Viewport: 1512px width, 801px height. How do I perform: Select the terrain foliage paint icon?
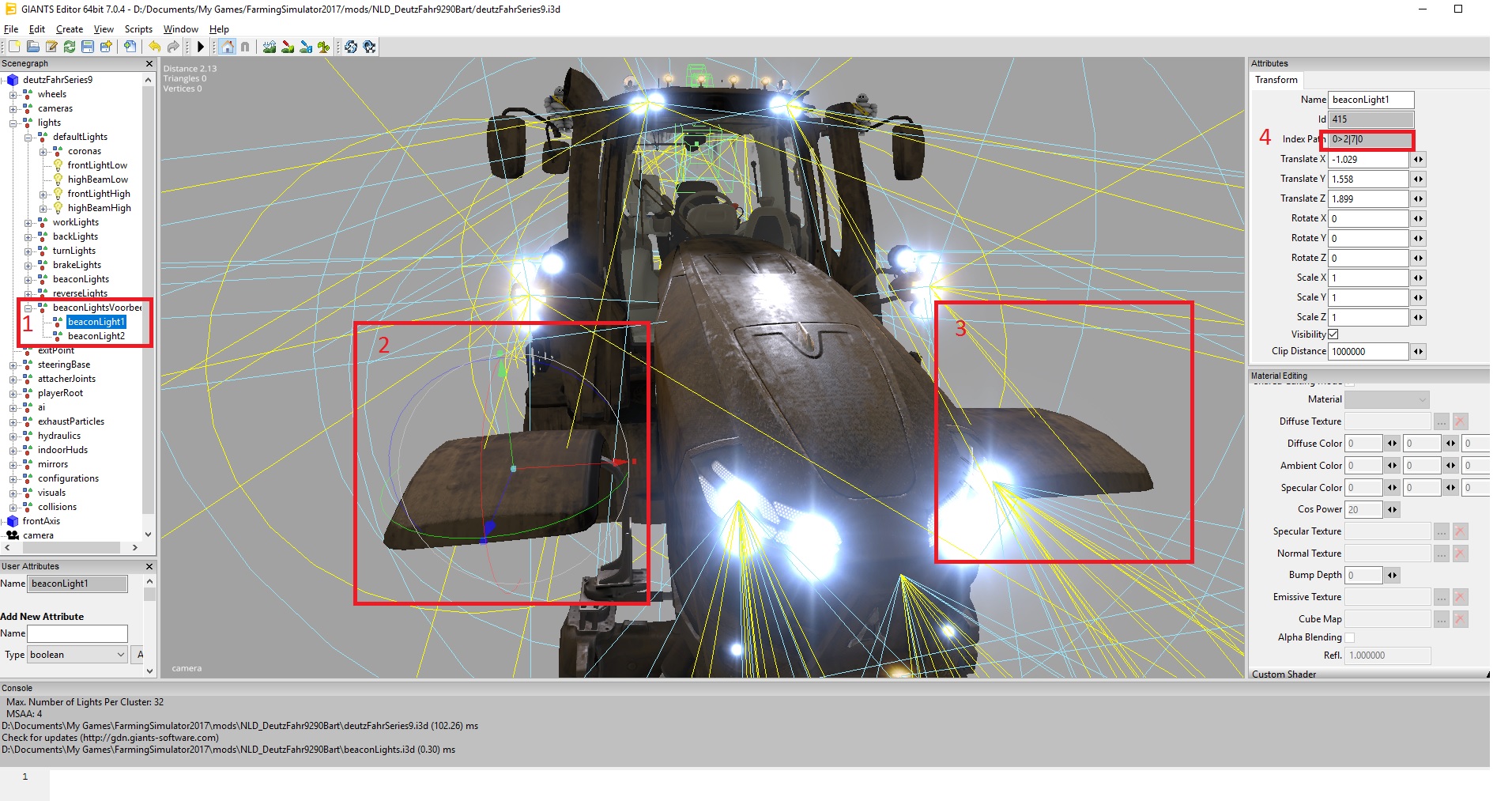pyautogui.click(x=324, y=47)
